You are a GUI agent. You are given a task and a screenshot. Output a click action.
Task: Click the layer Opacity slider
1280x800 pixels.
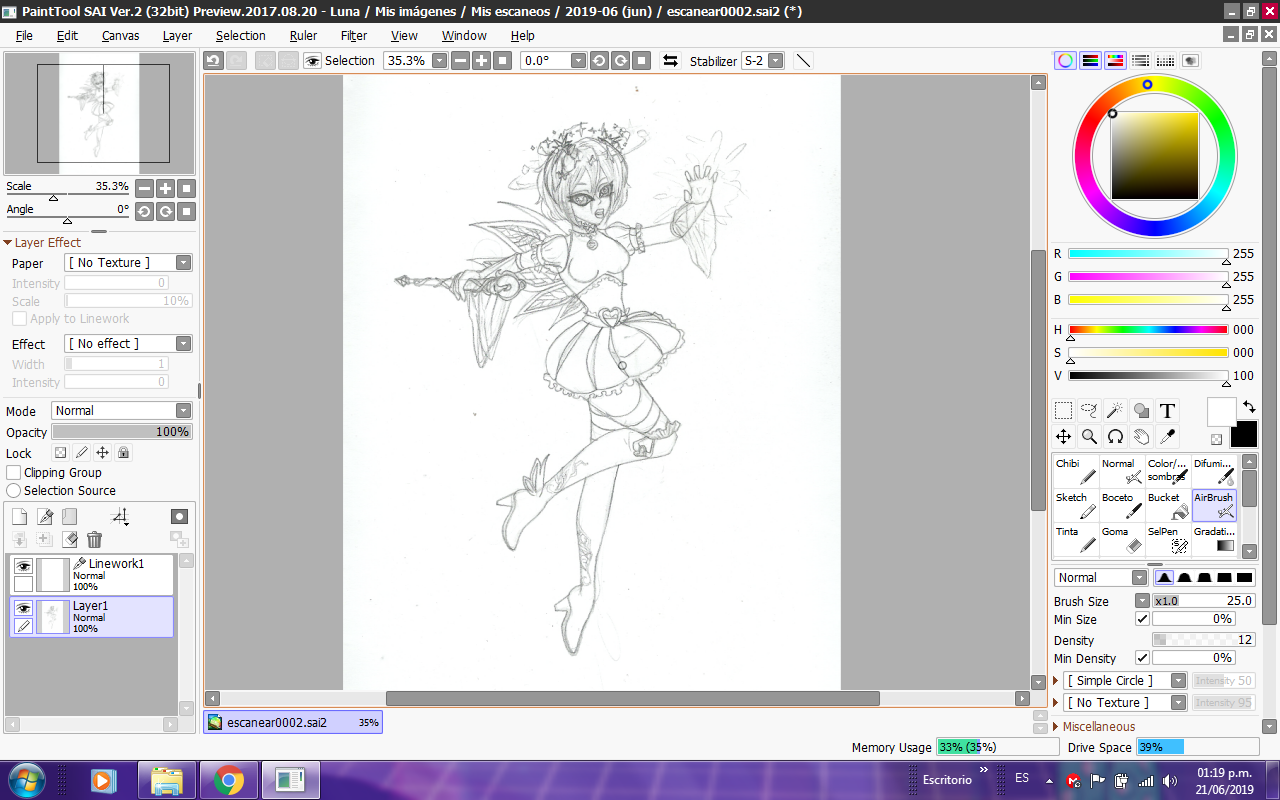coord(122,432)
